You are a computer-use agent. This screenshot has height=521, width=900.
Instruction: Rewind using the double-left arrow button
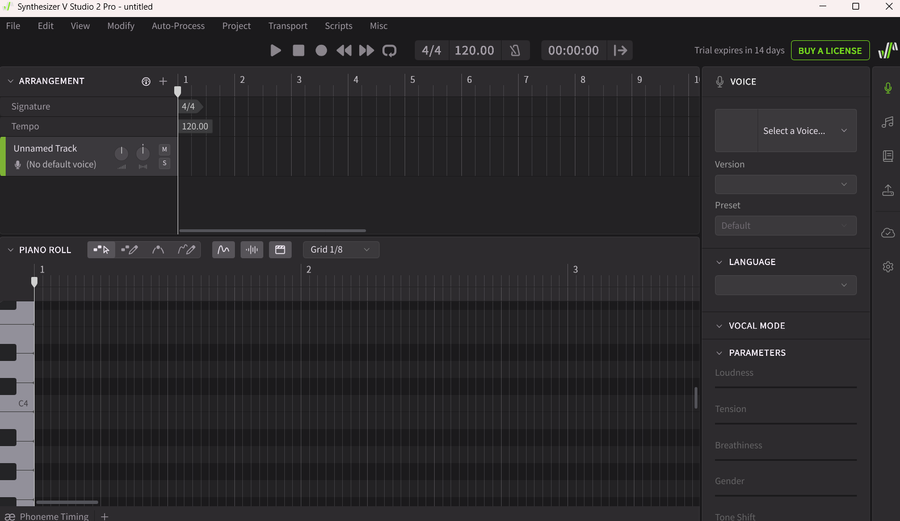point(344,50)
